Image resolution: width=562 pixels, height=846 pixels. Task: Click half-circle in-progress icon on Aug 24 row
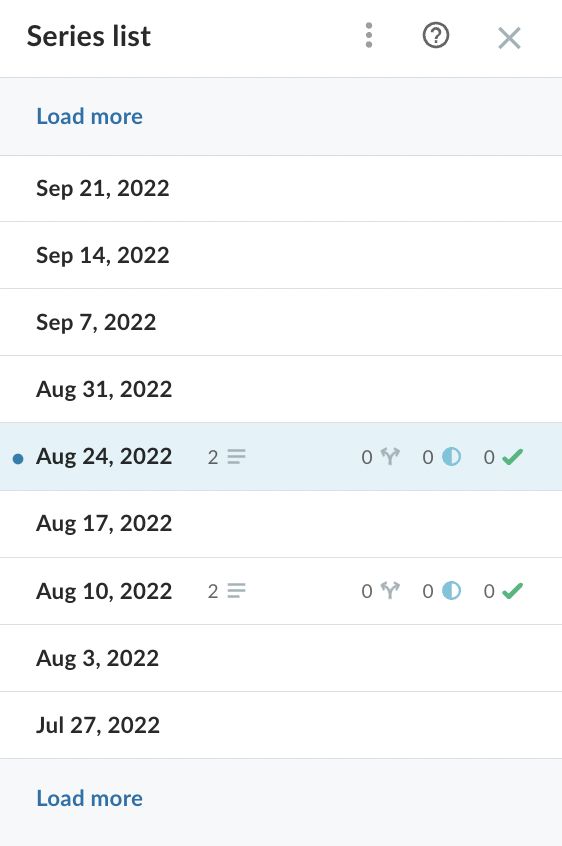451,456
